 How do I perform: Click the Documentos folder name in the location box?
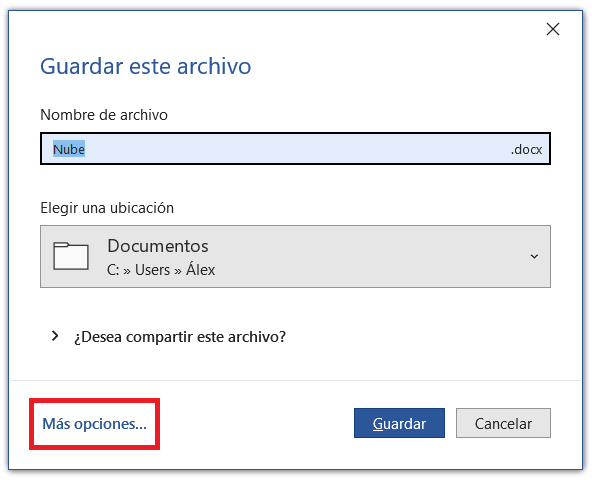tap(158, 246)
